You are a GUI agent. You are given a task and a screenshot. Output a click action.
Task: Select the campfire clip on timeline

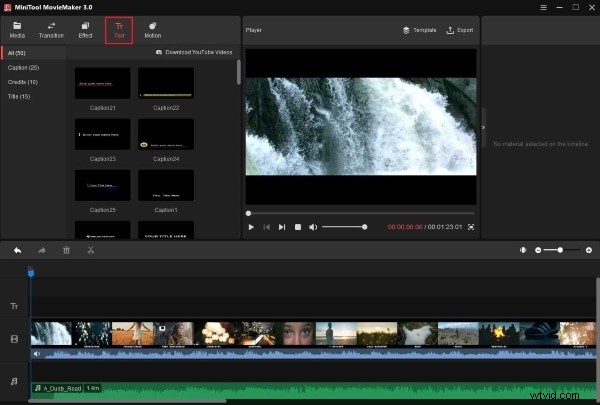(x=499, y=334)
